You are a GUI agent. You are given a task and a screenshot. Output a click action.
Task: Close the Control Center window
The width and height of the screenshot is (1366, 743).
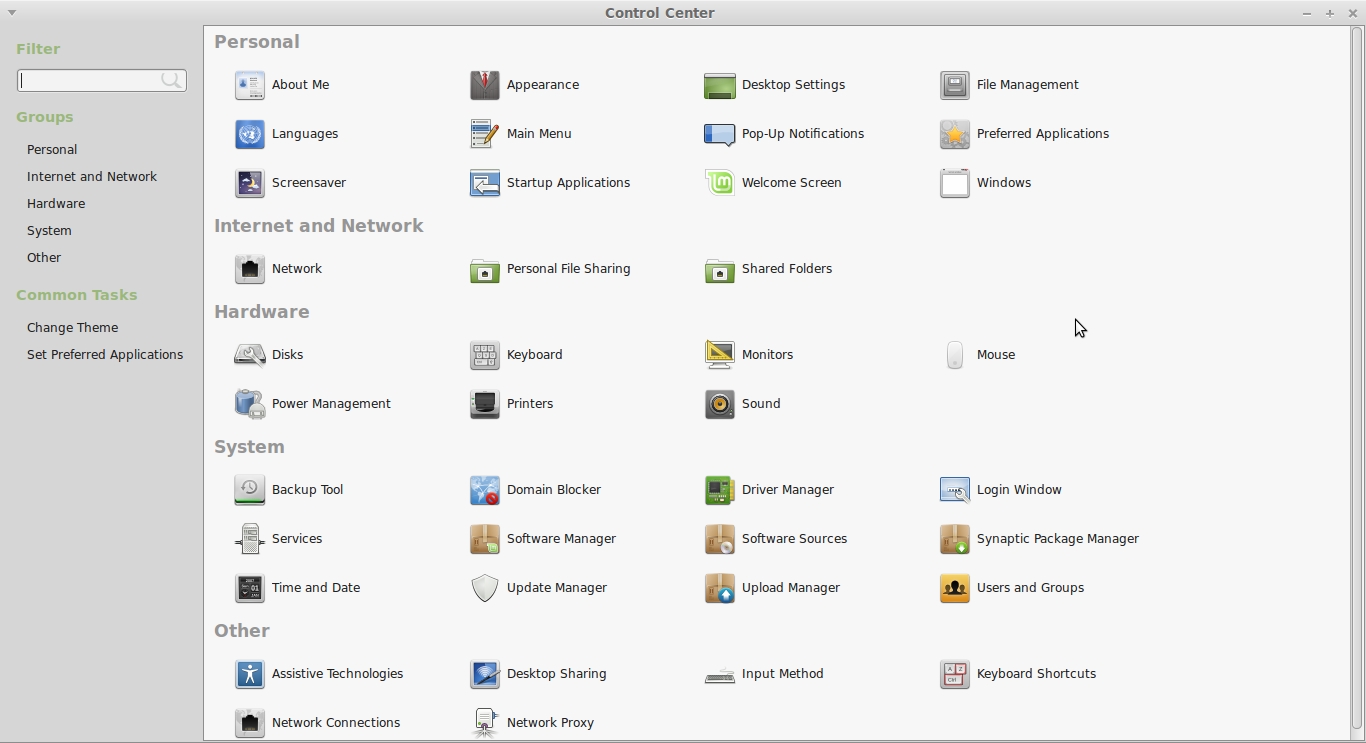[x=1353, y=13]
